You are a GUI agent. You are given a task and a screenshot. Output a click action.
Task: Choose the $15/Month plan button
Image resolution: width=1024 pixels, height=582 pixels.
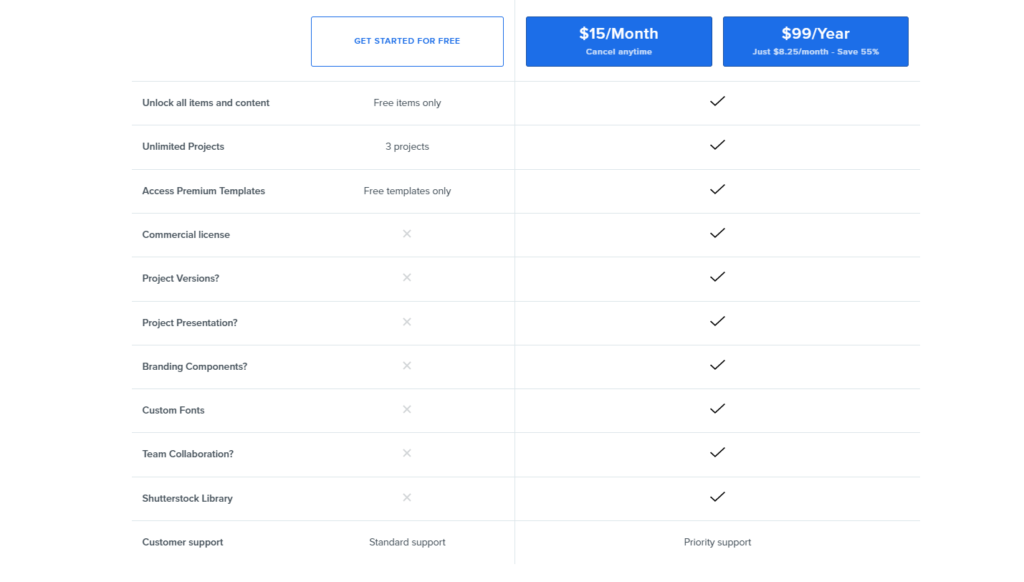point(618,41)
